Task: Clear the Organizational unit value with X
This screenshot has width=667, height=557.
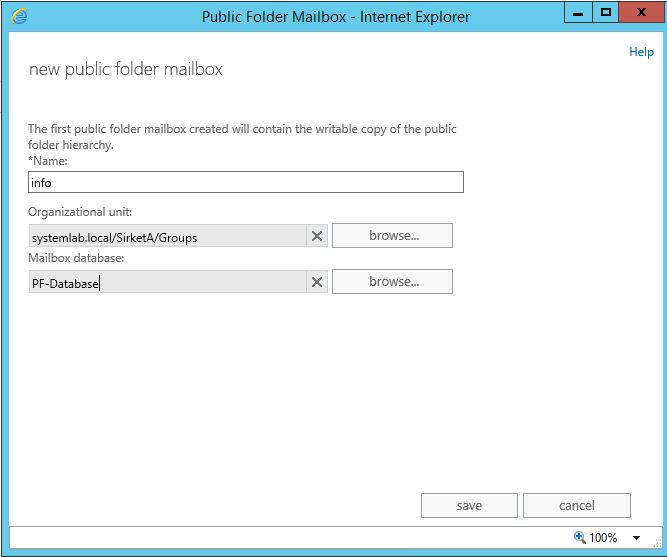Action: point(317,236)
